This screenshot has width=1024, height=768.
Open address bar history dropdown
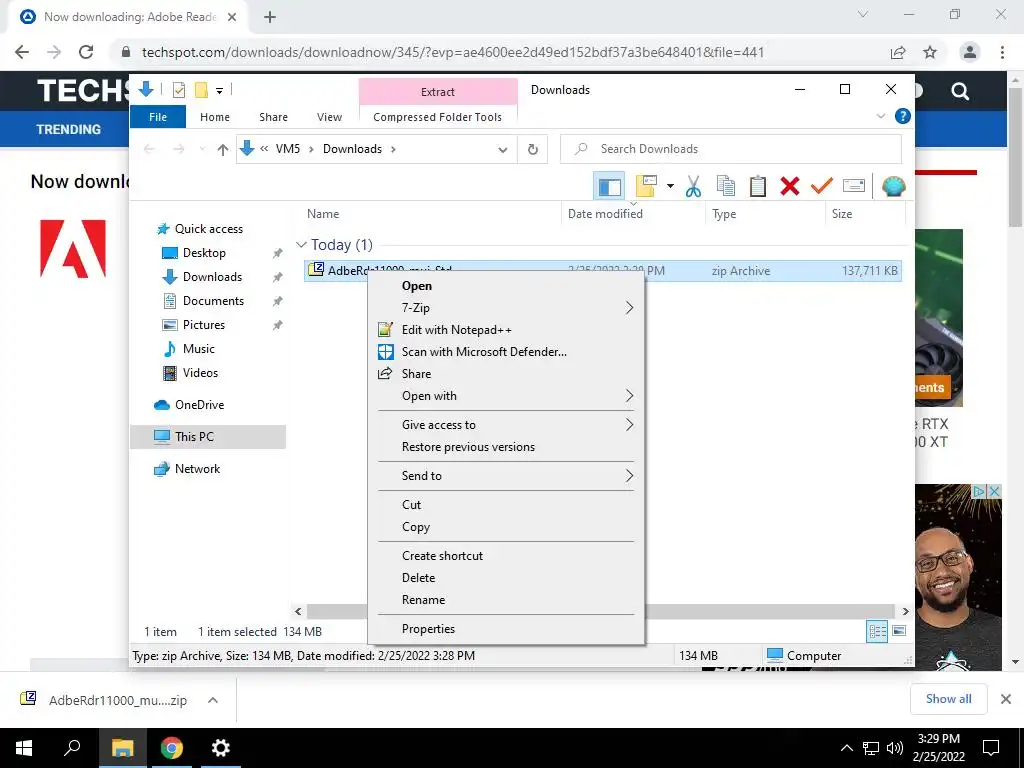click(x=503, y=150)
